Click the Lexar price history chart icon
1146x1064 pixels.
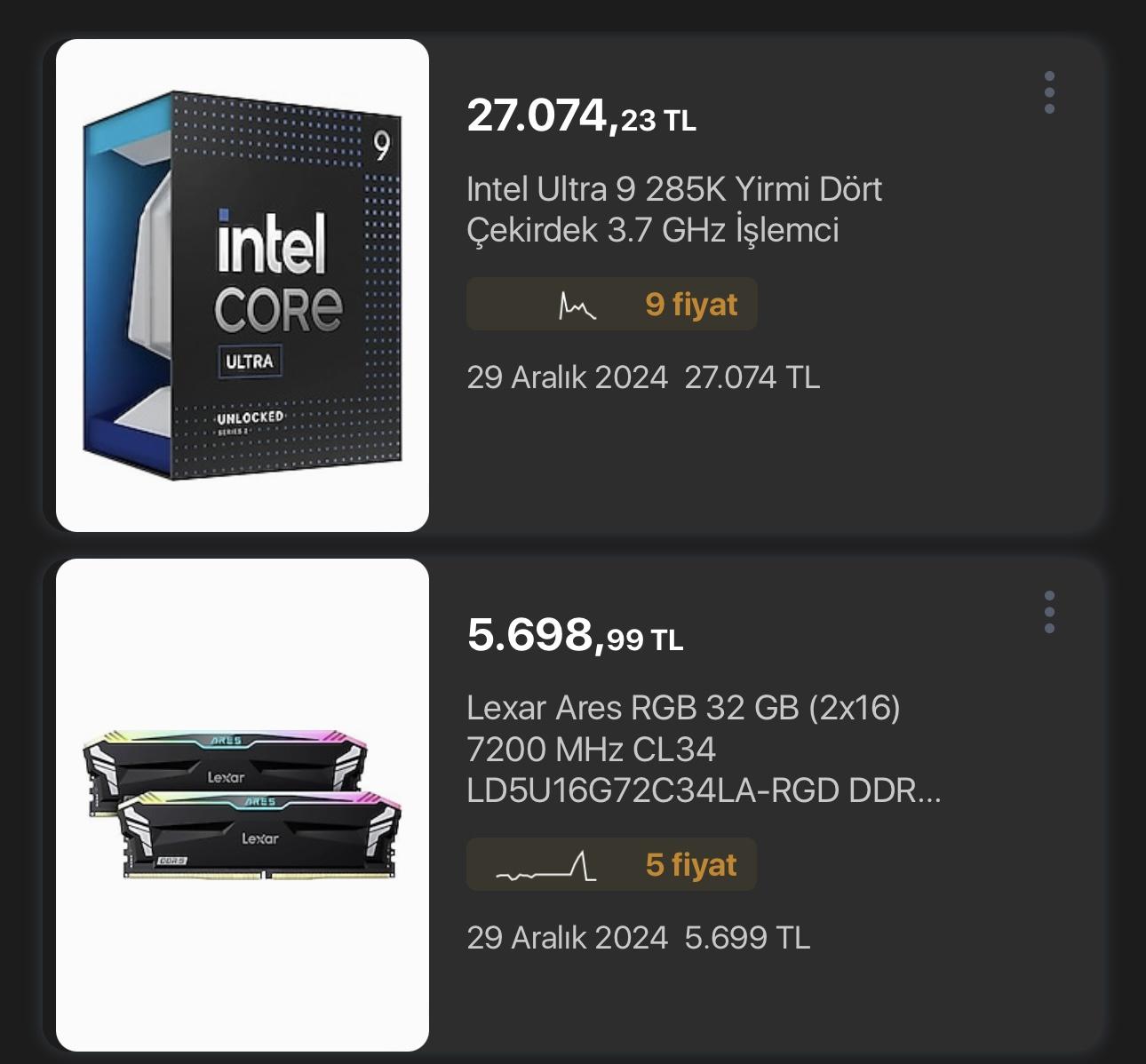[x=546, y=866]
